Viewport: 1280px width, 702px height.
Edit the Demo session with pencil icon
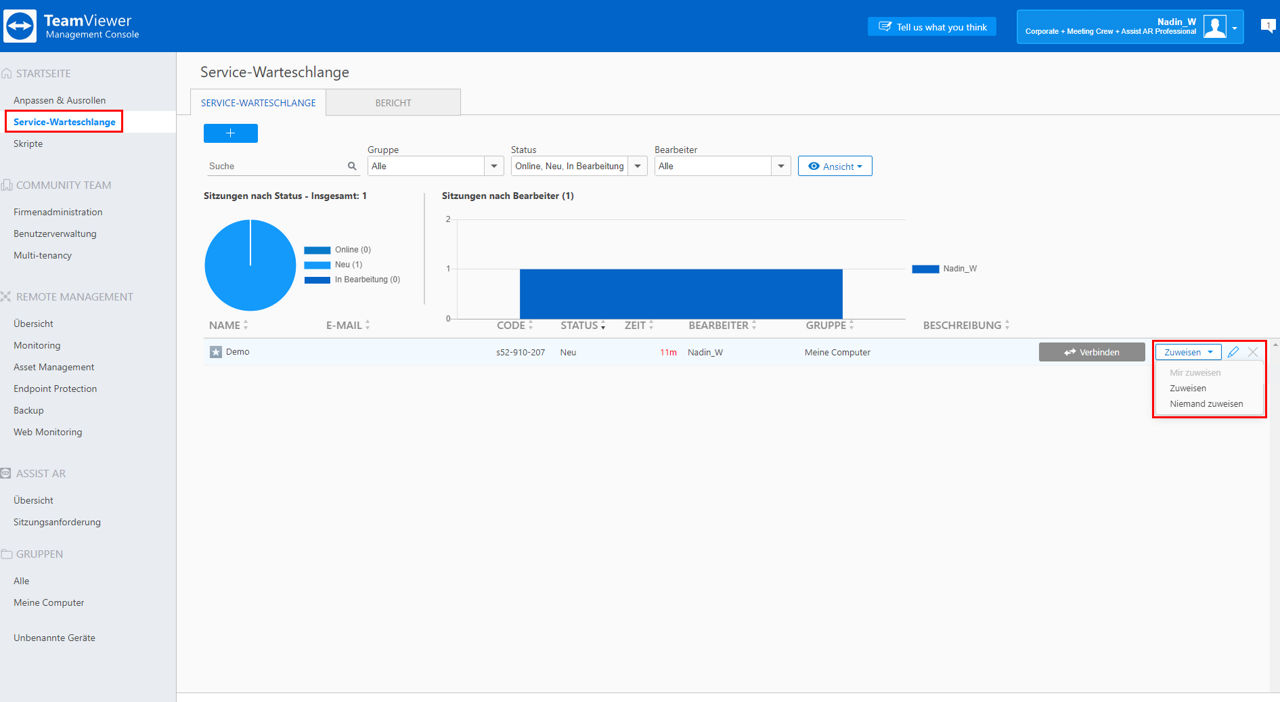(x=1234, y=352)
